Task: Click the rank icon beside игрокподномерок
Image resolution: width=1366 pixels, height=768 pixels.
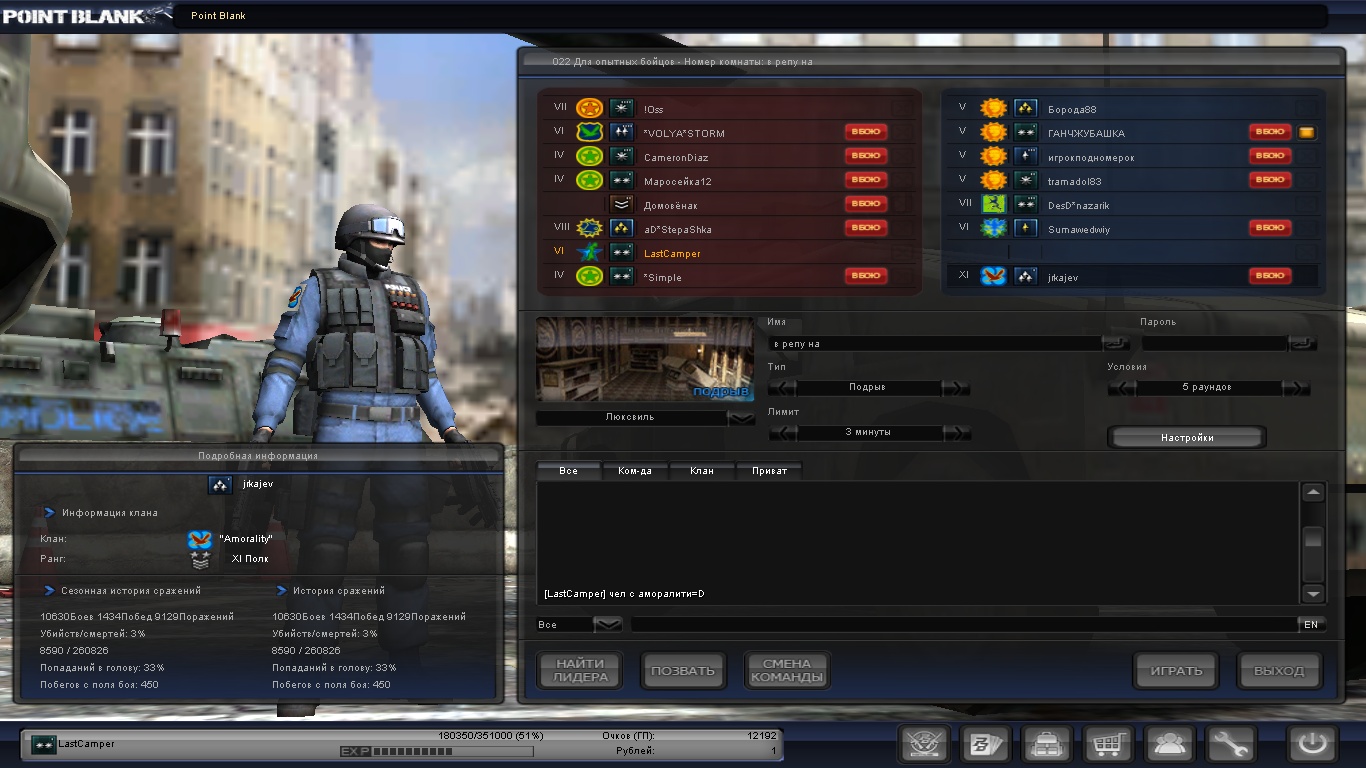Action: pos(1025,156)
